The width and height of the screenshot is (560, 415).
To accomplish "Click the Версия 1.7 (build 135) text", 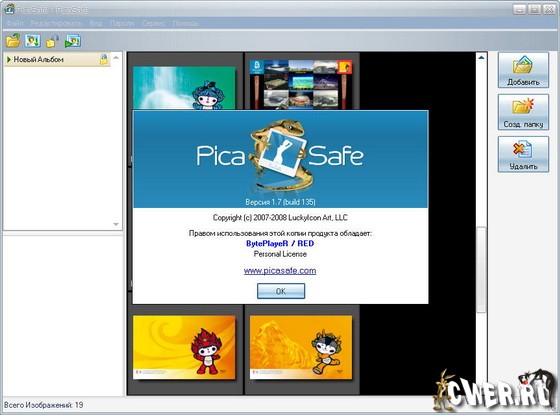I will [x=280, y=202].
